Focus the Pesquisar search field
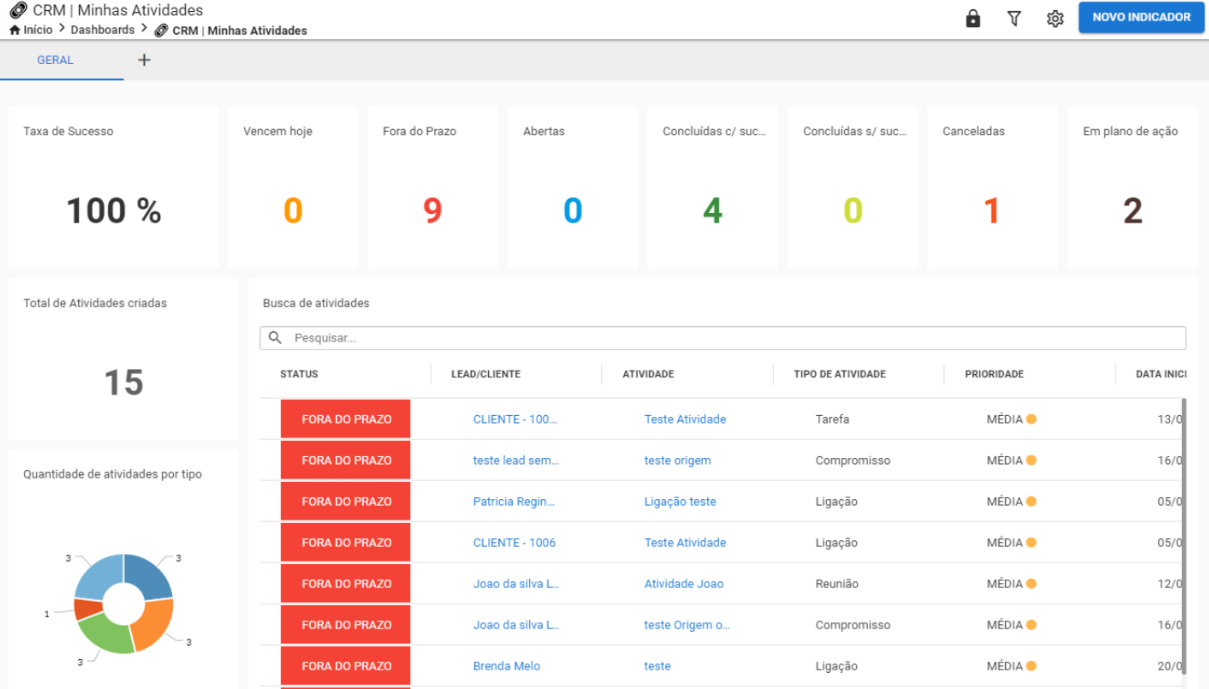 point(723,338)
